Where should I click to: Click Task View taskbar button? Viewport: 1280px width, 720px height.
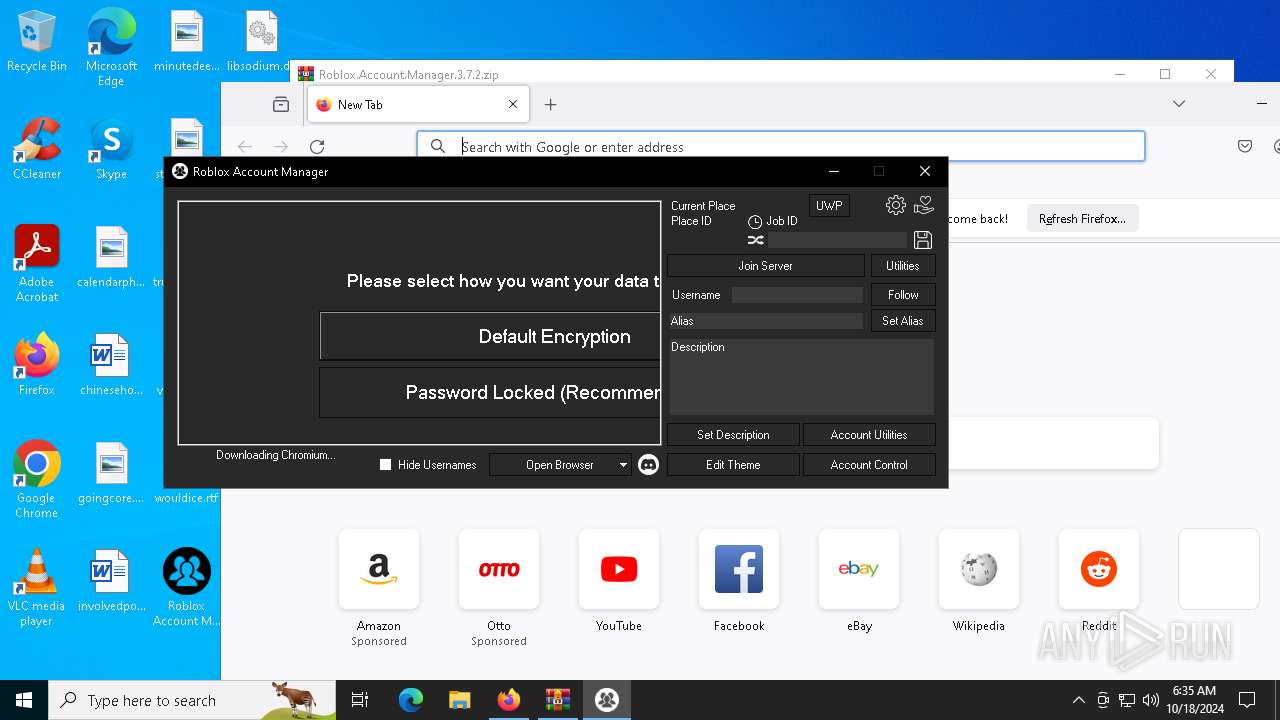(x=360, y=700)
